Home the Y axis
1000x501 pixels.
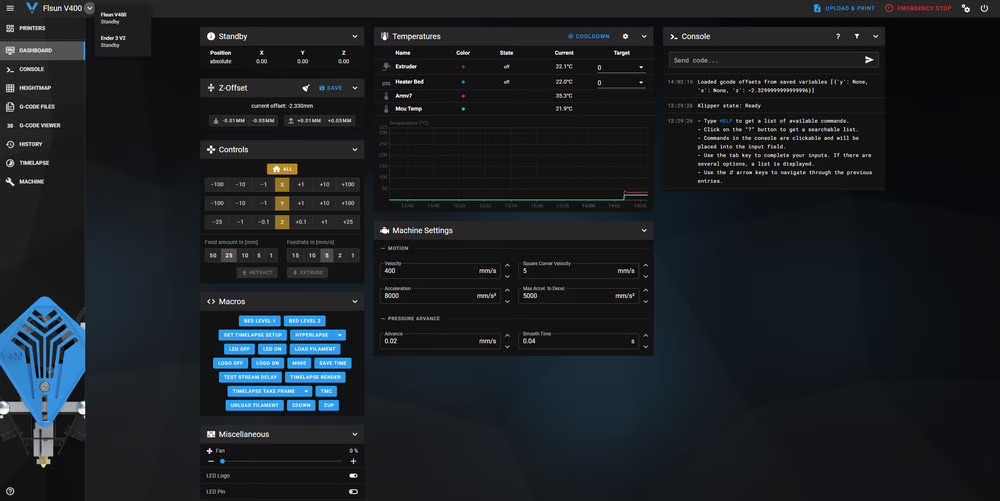pos(282,203)
